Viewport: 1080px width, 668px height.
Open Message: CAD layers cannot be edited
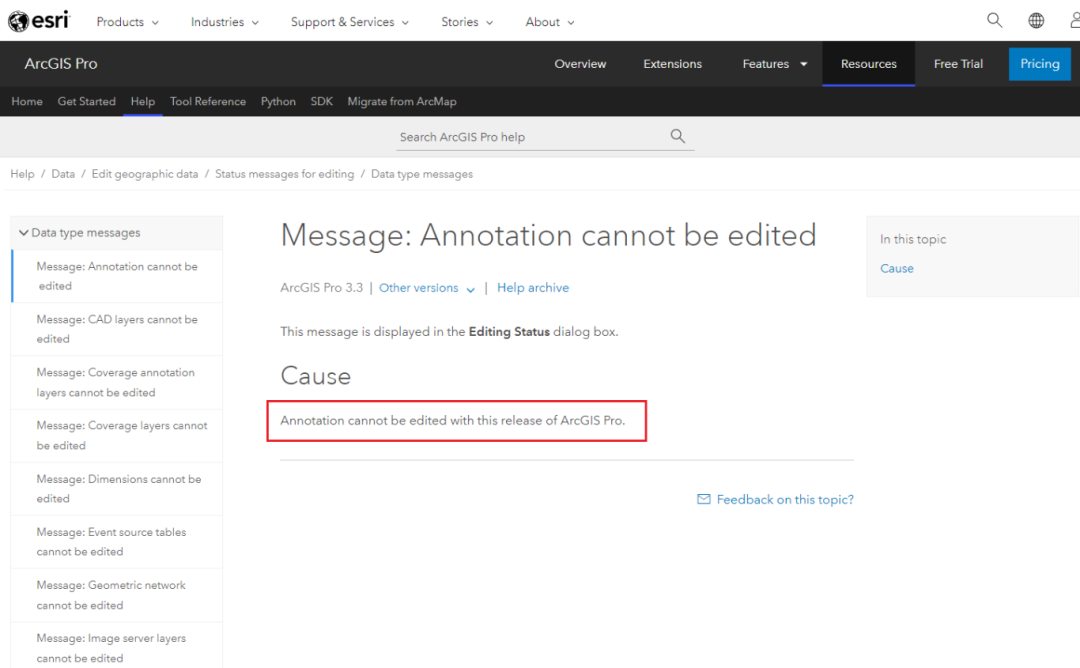coord(117,329)
